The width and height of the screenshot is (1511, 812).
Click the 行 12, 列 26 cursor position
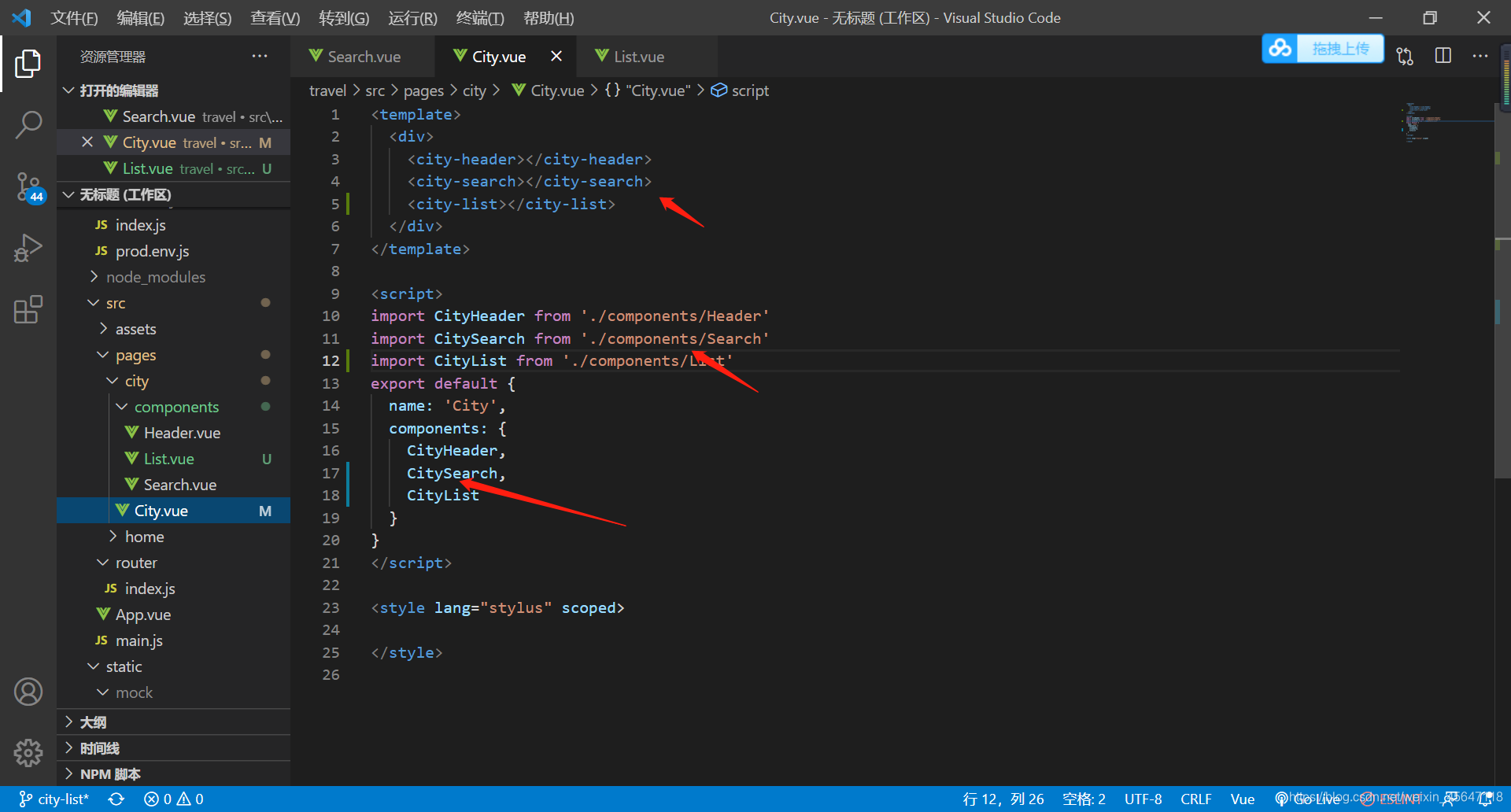pyautogui.click(x=1003, y=799)
